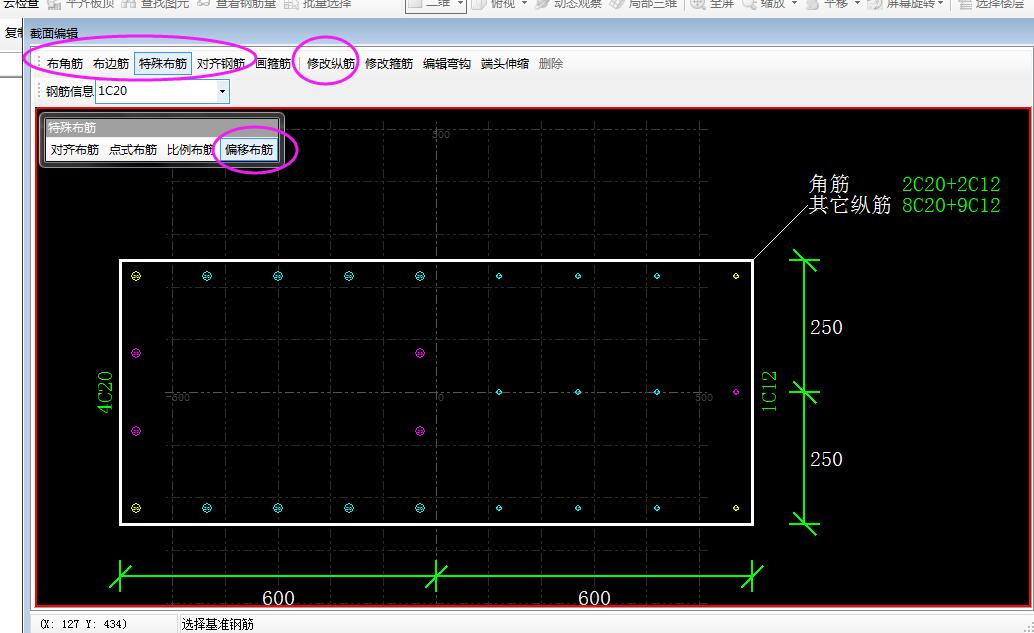Click into the 钢筋信息 field showing 1C20
1034x633 pixels.
point(156,91)
